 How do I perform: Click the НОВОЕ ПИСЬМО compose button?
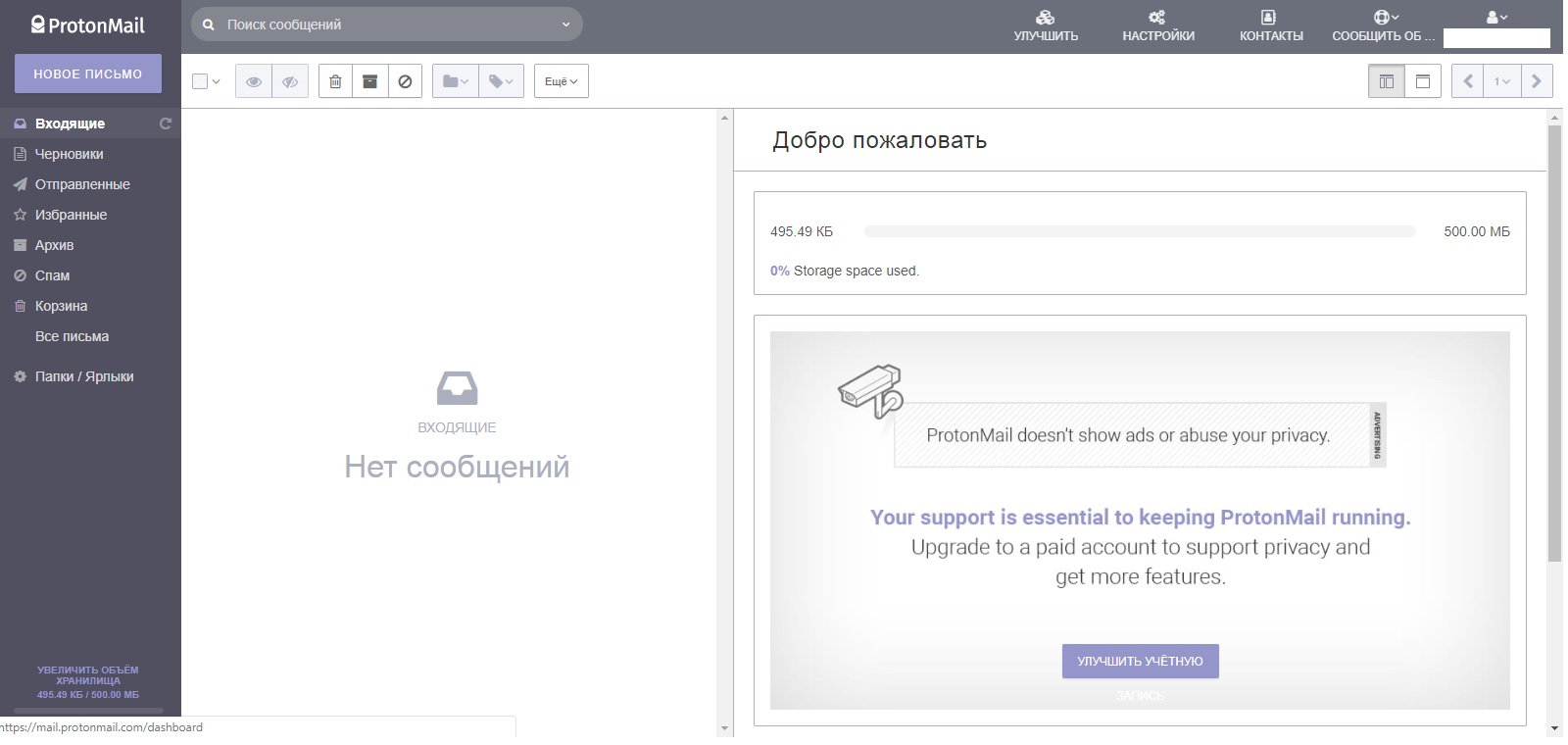pyautogui.click(x=88, y=74)
